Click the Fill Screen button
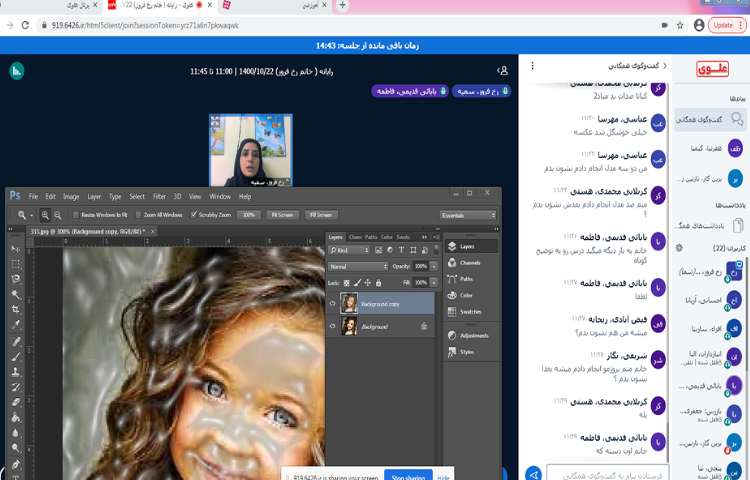 pos(321,215)
